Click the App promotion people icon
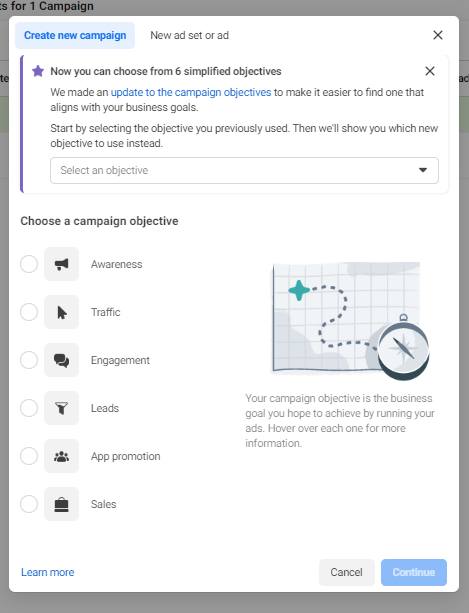 click(61, 456)
